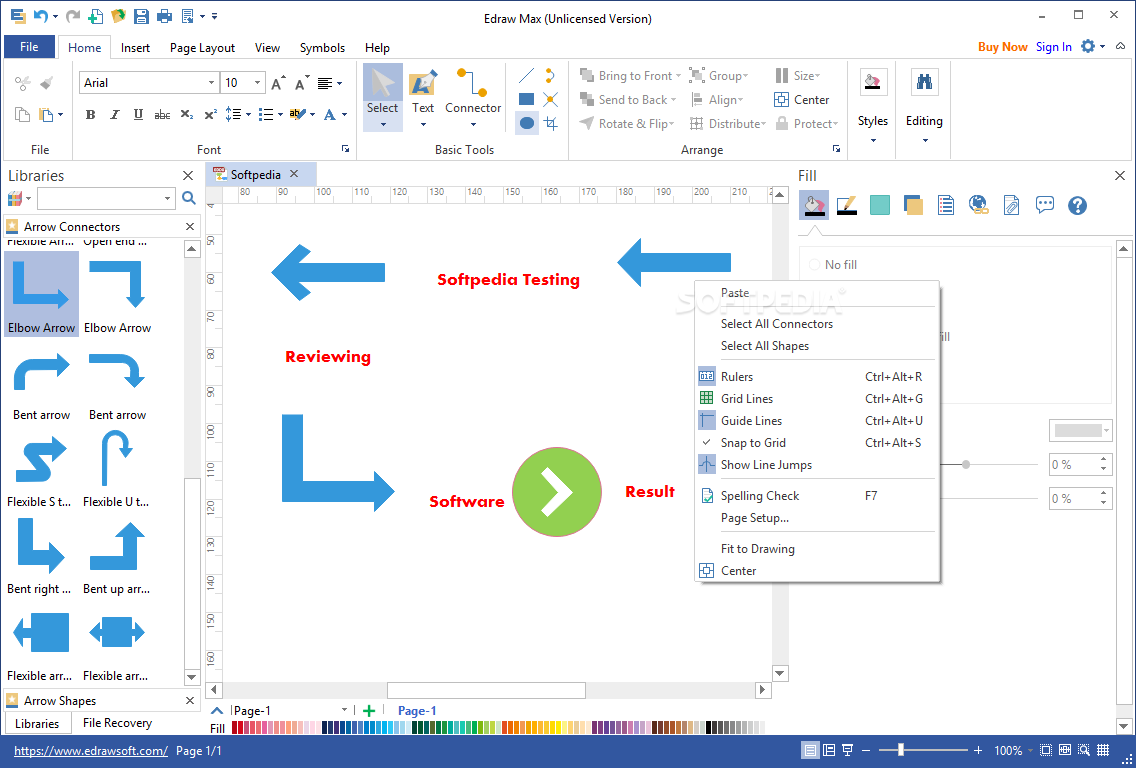Switch to the Insert ribbon tab
Image resolution: width=1136 pixels, height=768 pixels.
[135, 48]
